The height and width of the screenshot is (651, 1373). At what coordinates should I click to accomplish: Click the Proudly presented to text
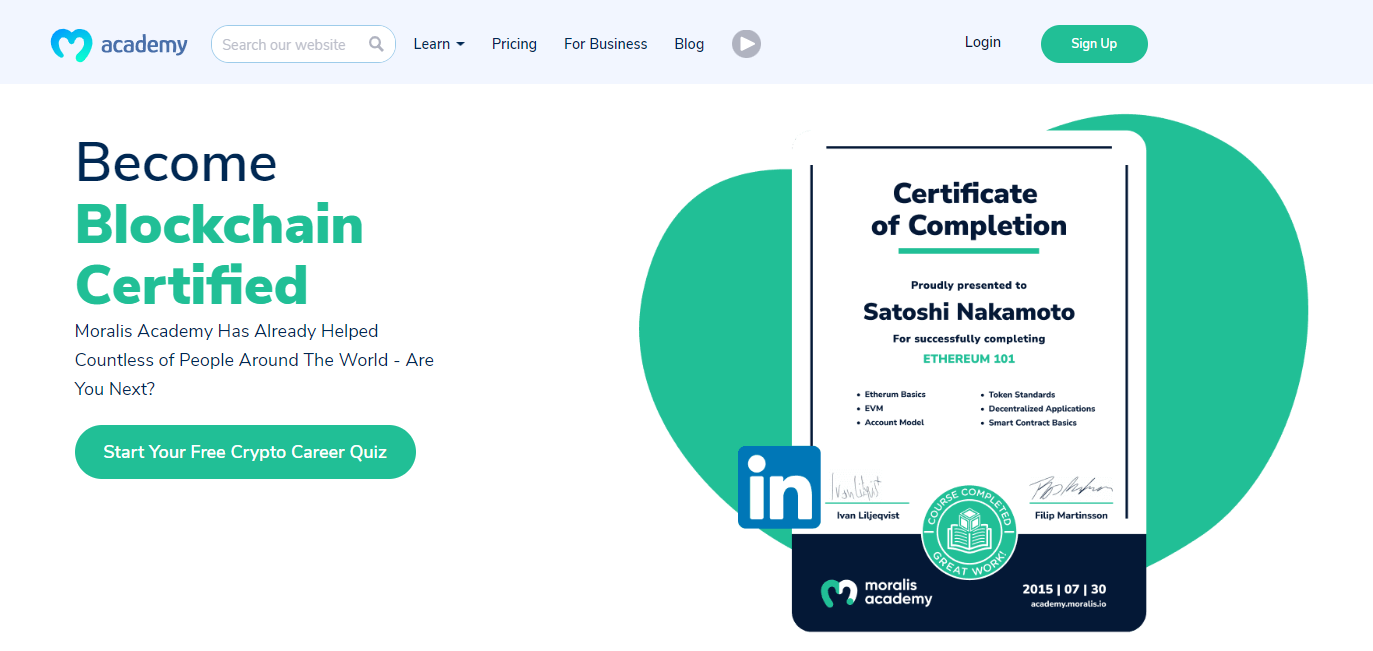[x=969, y=285]
